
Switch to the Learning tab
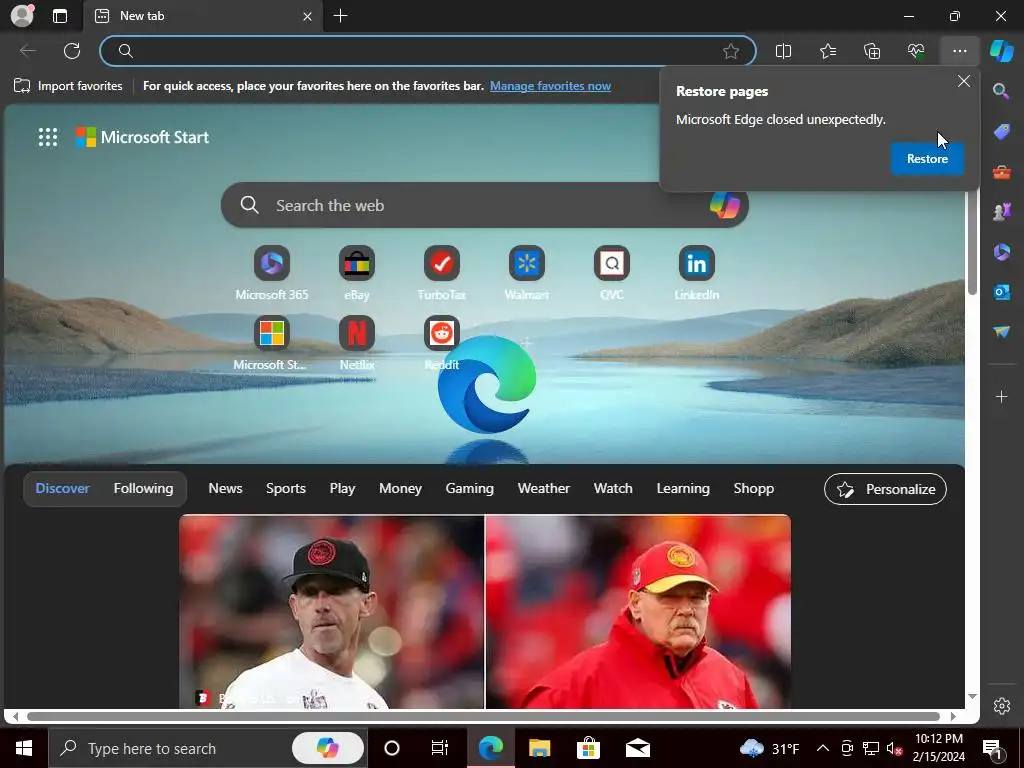(682, 488)
